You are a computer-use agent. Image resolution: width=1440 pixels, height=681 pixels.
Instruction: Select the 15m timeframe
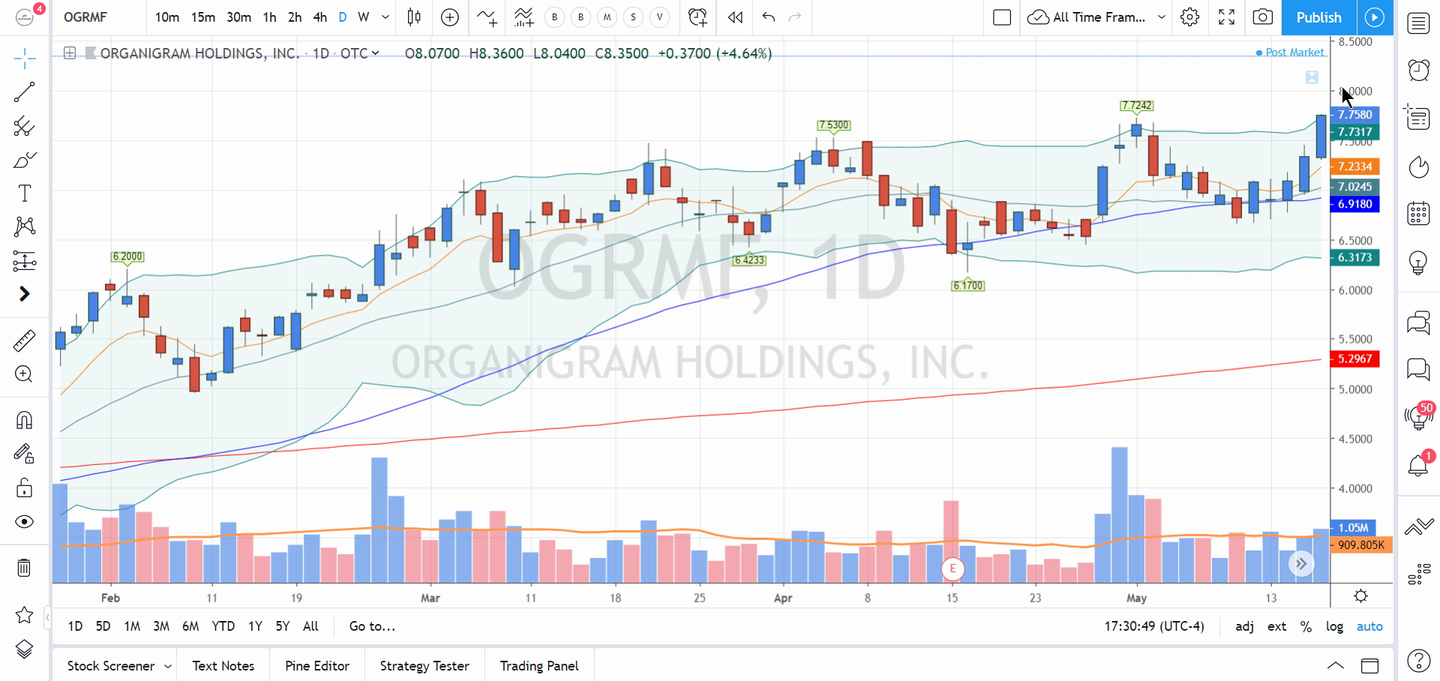pyautogui.click(x=203, y=17)
